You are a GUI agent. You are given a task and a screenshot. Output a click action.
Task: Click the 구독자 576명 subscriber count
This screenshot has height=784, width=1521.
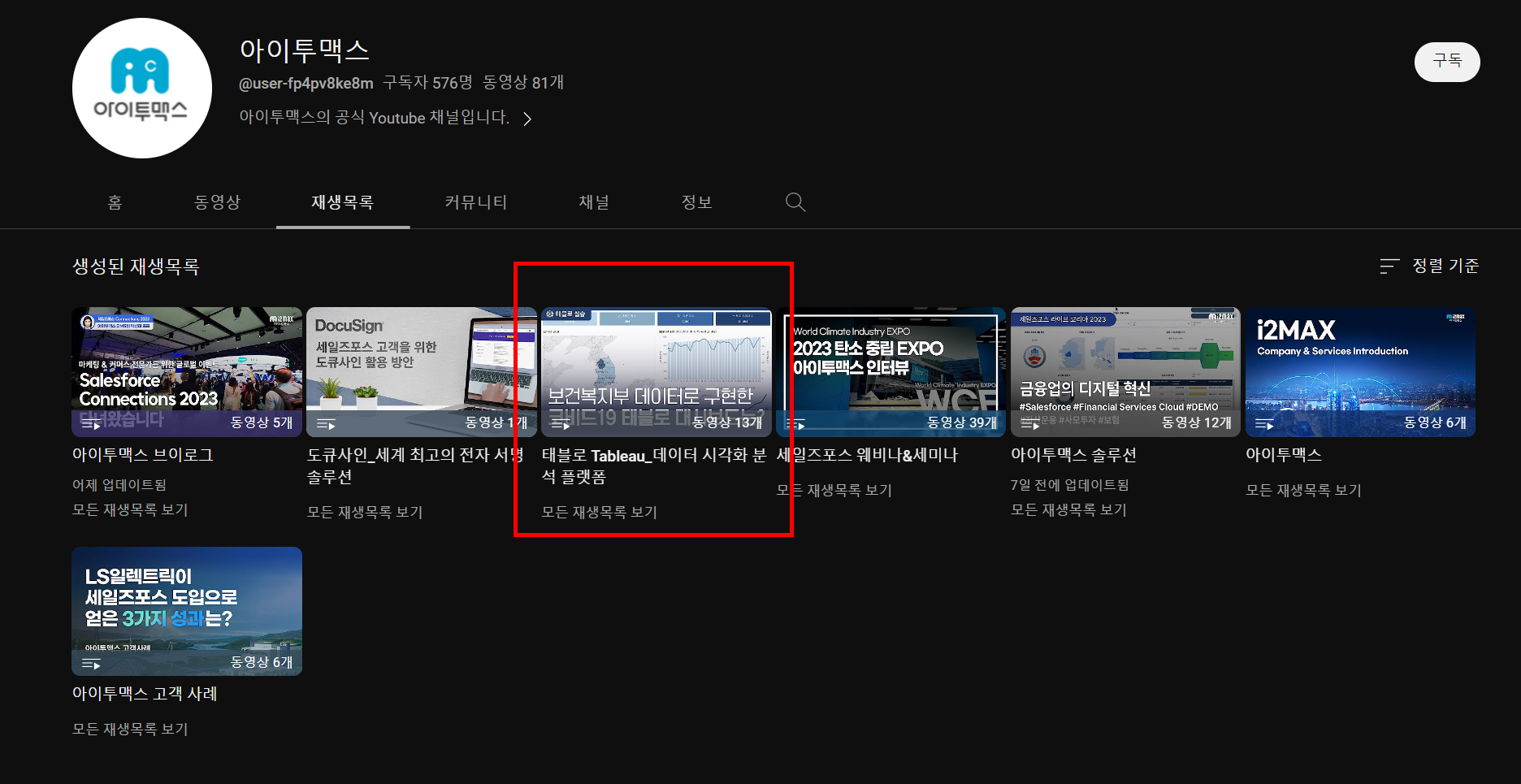pyautogui.click(x=427, y=83)
